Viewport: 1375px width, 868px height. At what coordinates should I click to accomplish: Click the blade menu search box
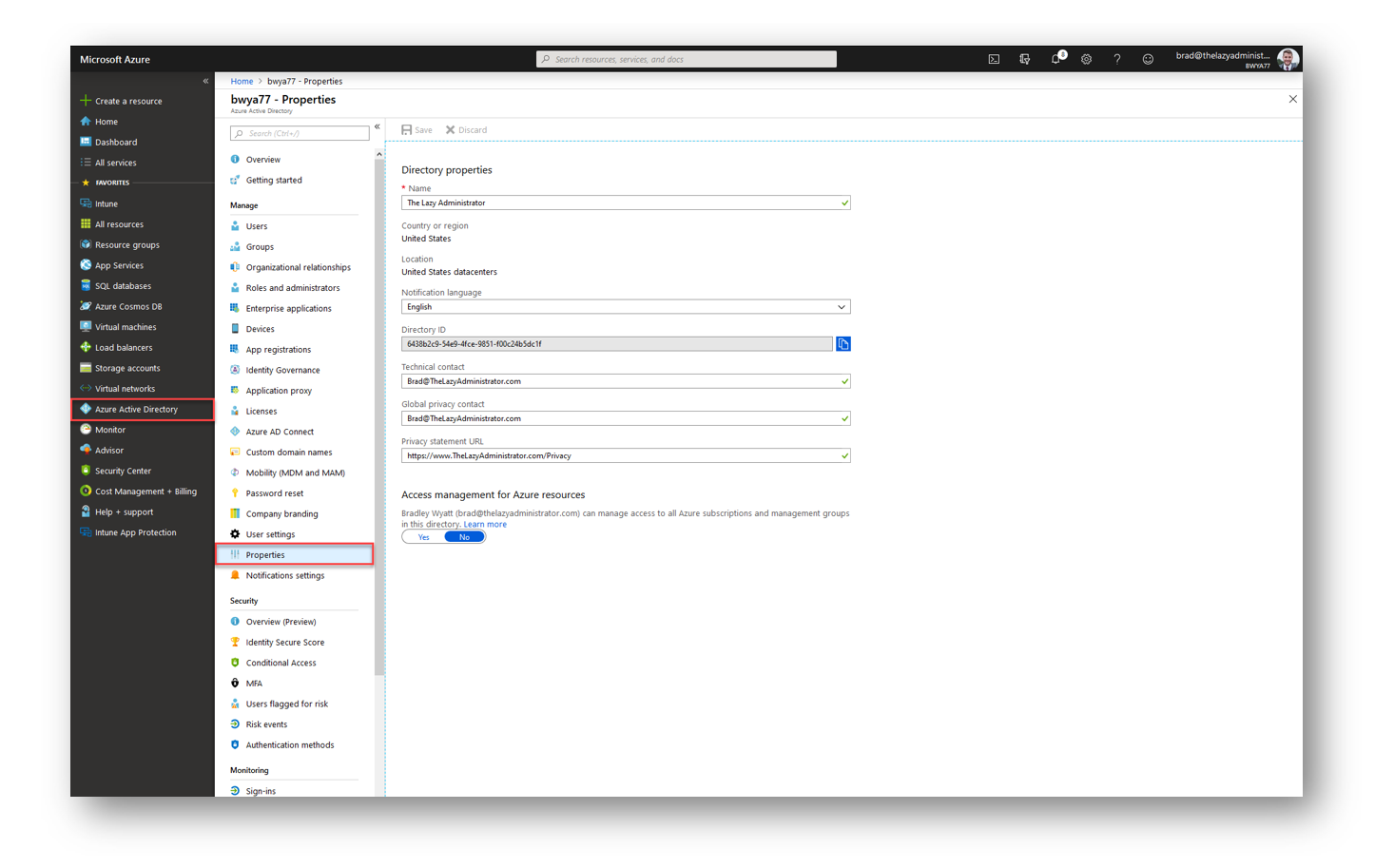click(x=300, y=133)
